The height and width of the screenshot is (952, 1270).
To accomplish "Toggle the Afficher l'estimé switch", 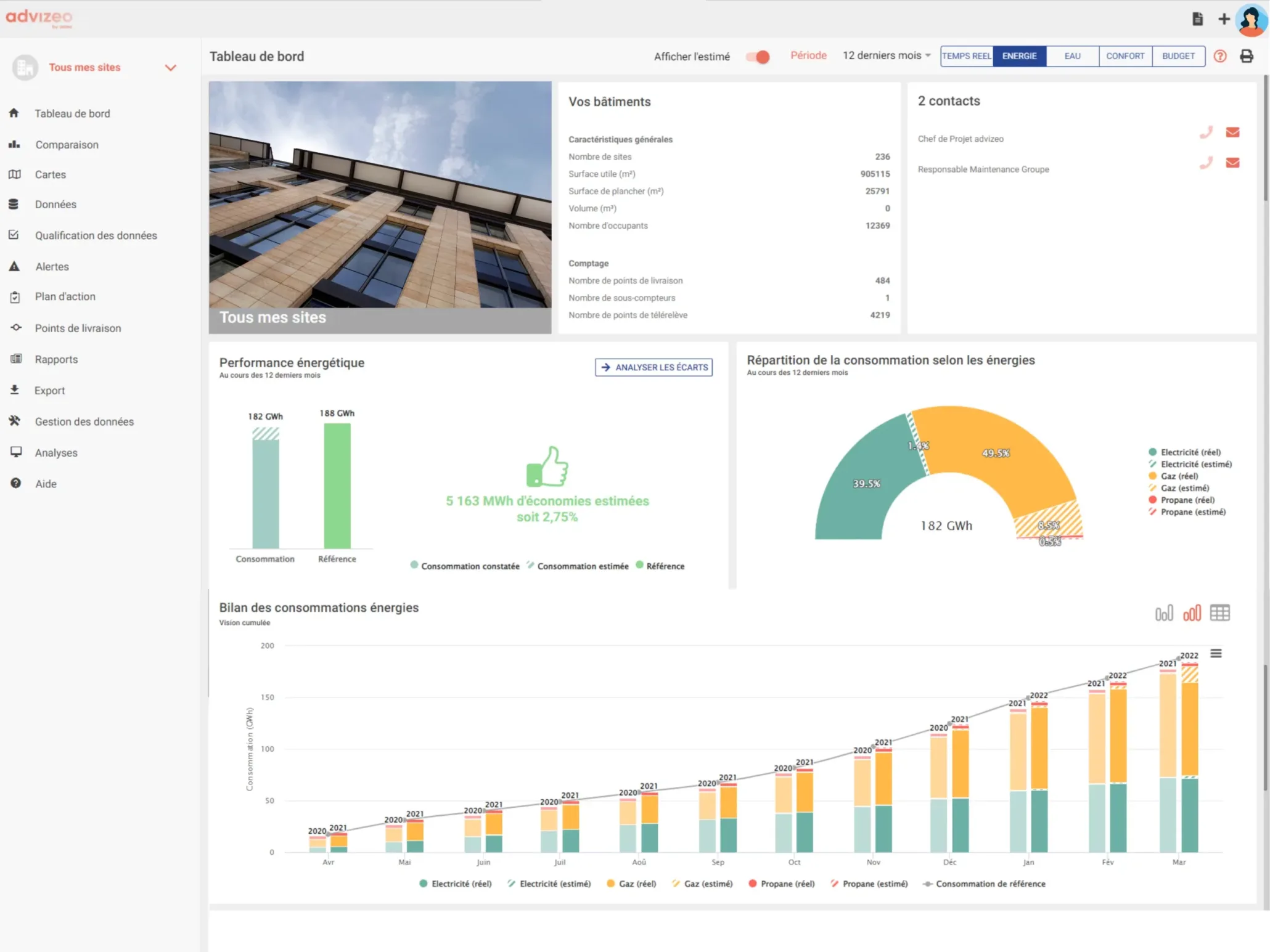I will click(x=758, y=57).
